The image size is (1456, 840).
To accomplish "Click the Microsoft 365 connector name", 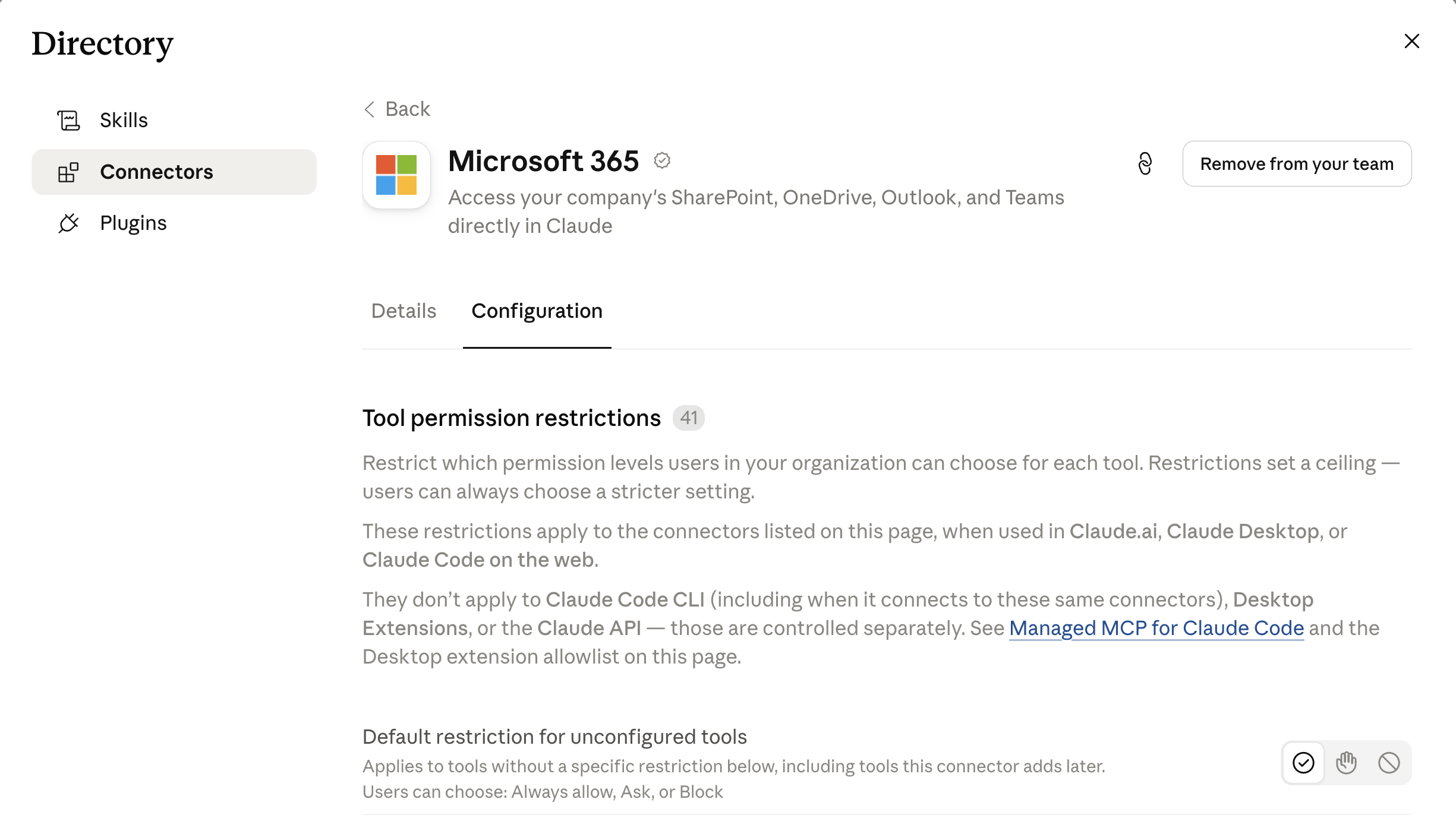I will pyautogui.click(x=543, y=161).
